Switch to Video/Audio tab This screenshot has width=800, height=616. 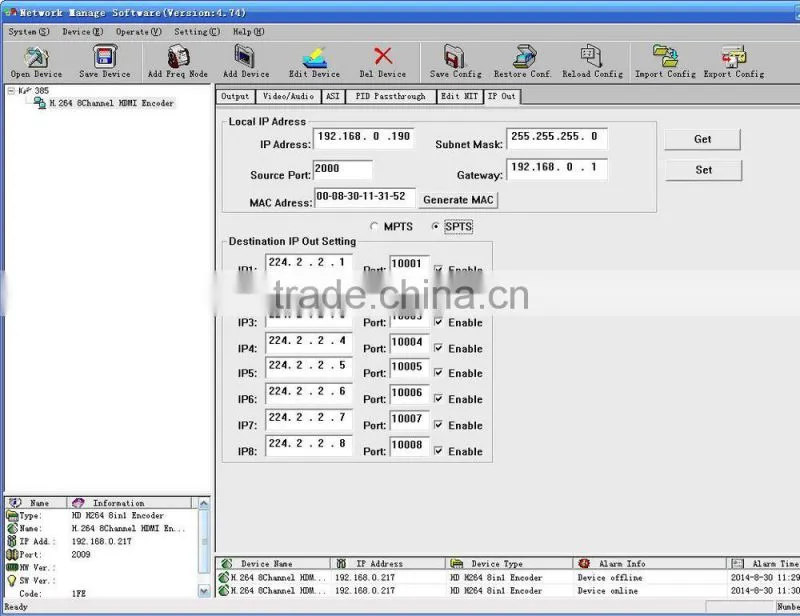pos(288,96)
